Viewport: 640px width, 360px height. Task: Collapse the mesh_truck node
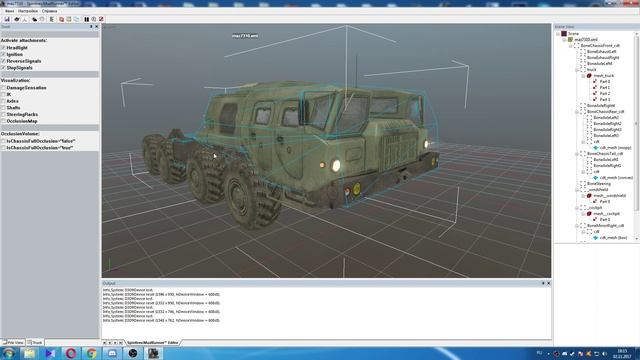[x=583, y=76]
